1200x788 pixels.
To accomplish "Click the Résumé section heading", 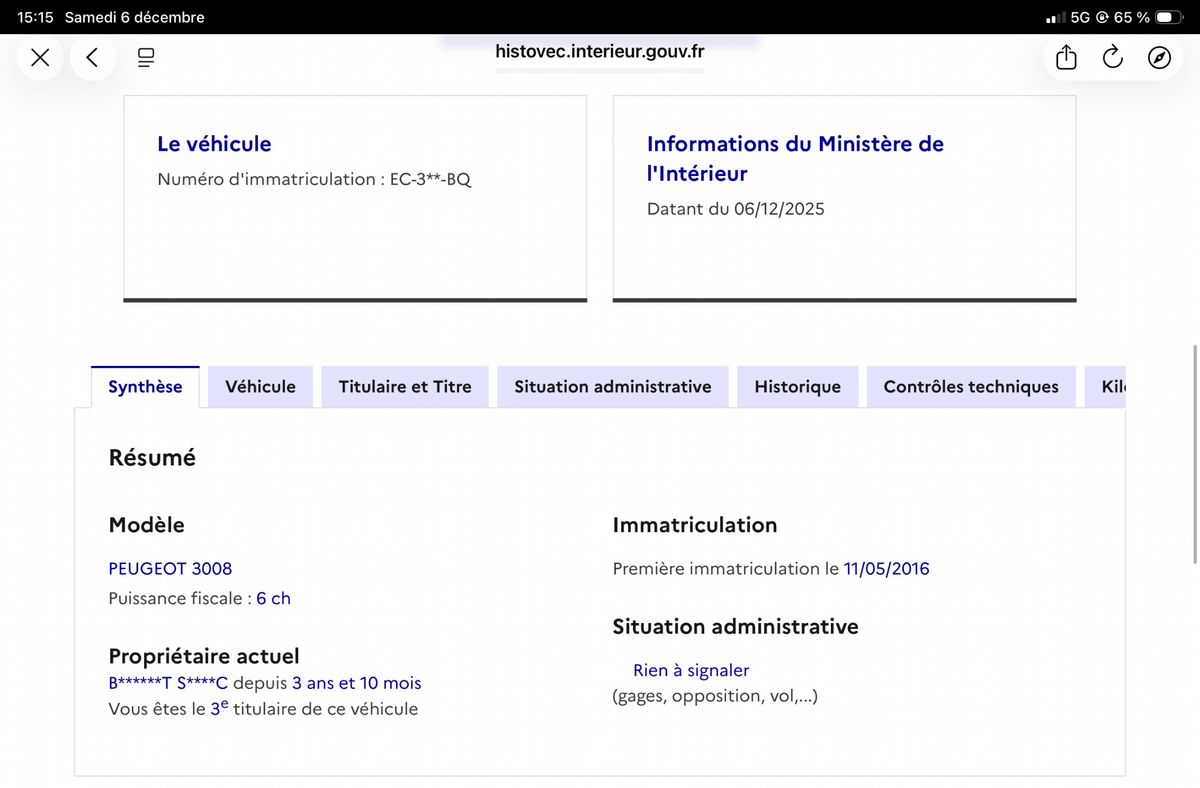I will (152, 458).
